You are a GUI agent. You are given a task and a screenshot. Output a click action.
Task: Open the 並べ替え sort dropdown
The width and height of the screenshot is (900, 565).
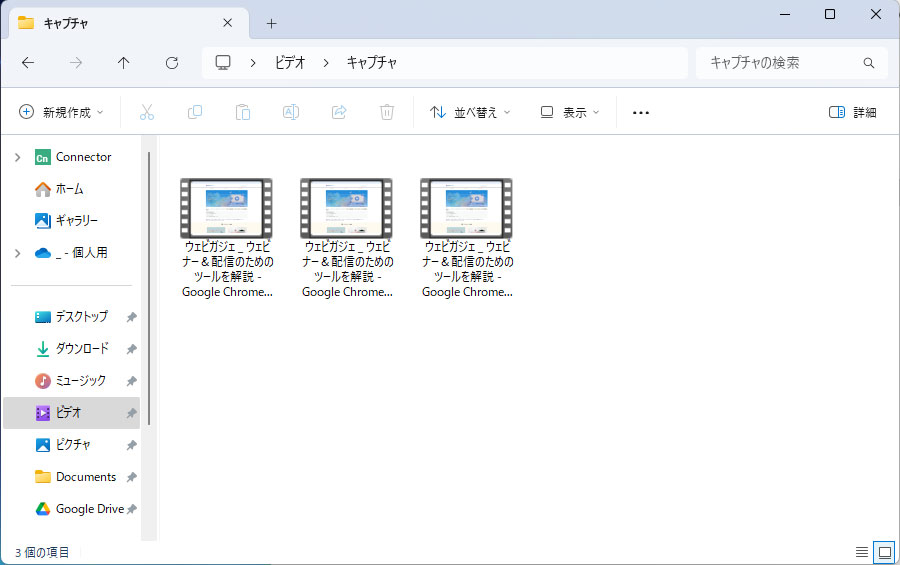pyautogui.click(x=470, y=112)
